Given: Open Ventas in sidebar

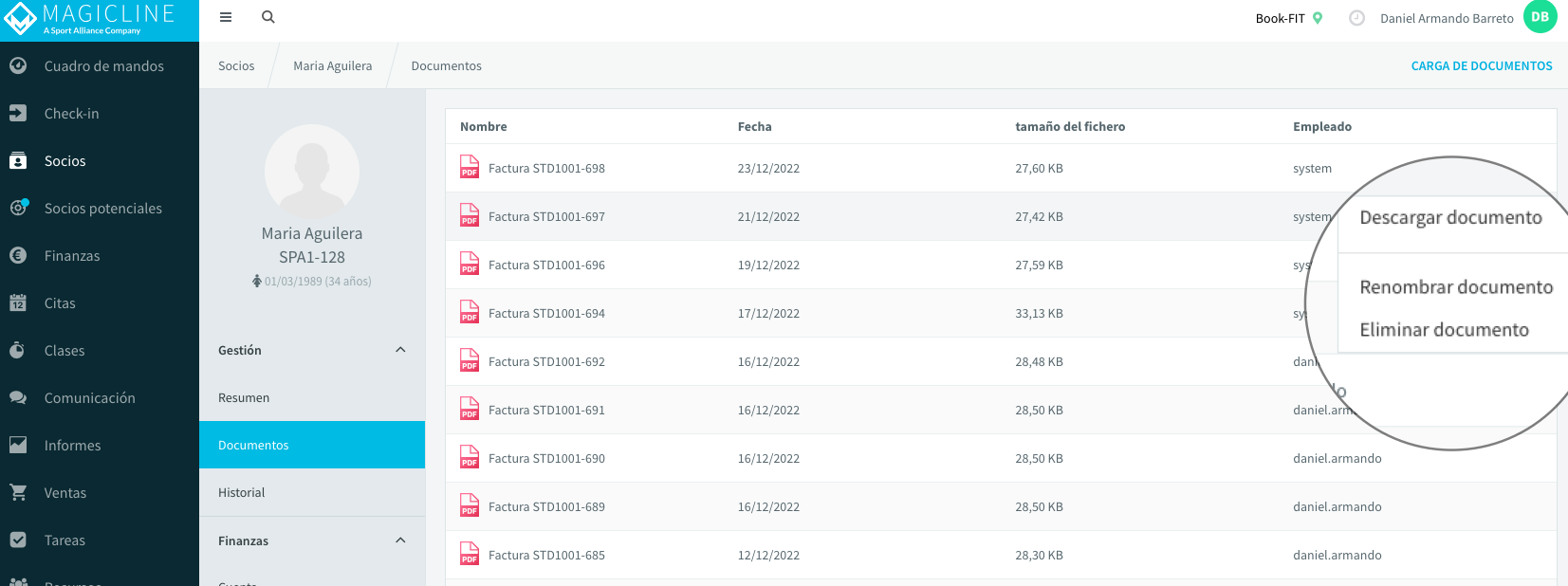Looking at the screenshot, I should point(65,492).
